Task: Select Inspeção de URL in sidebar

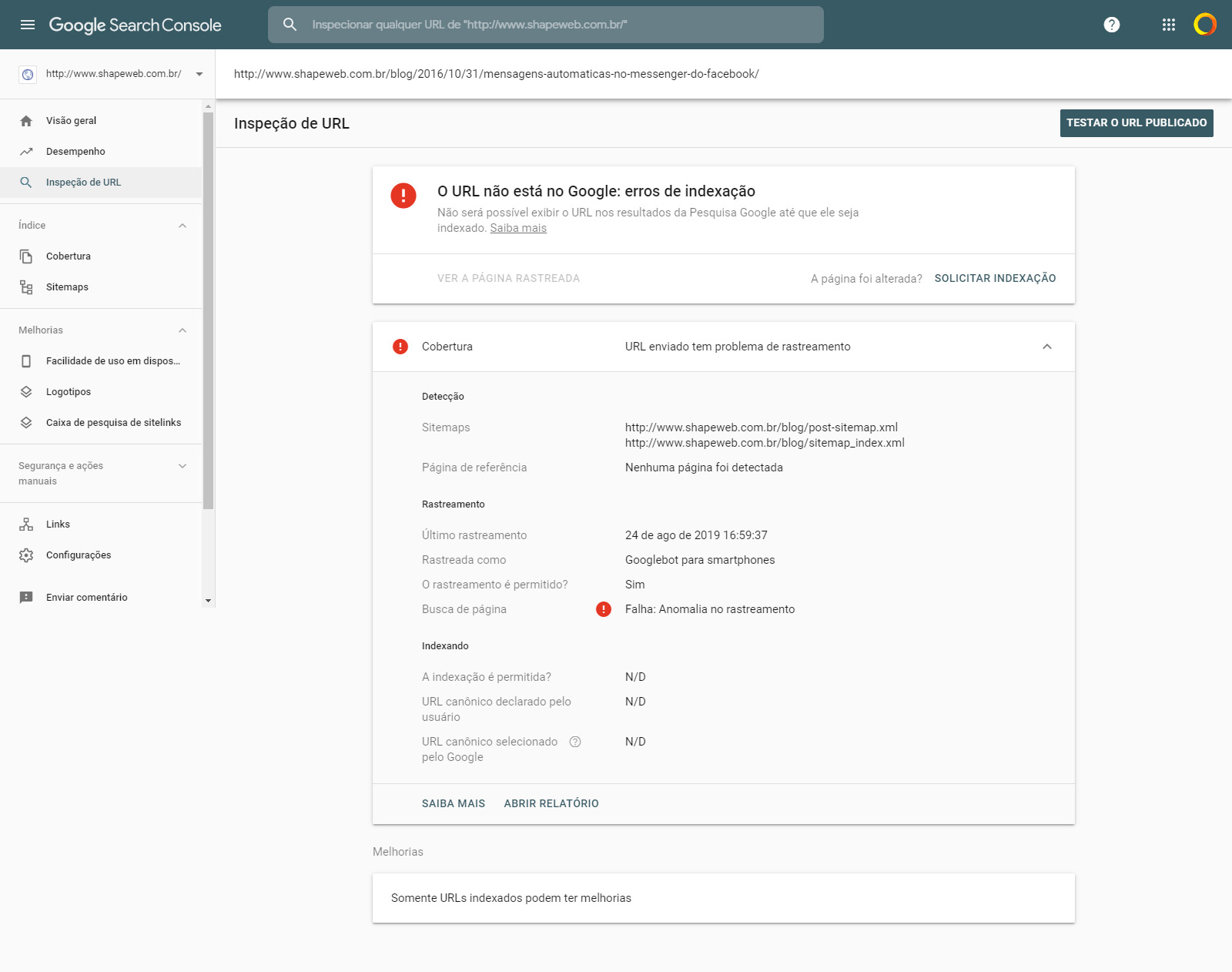Action: (101, 183)
